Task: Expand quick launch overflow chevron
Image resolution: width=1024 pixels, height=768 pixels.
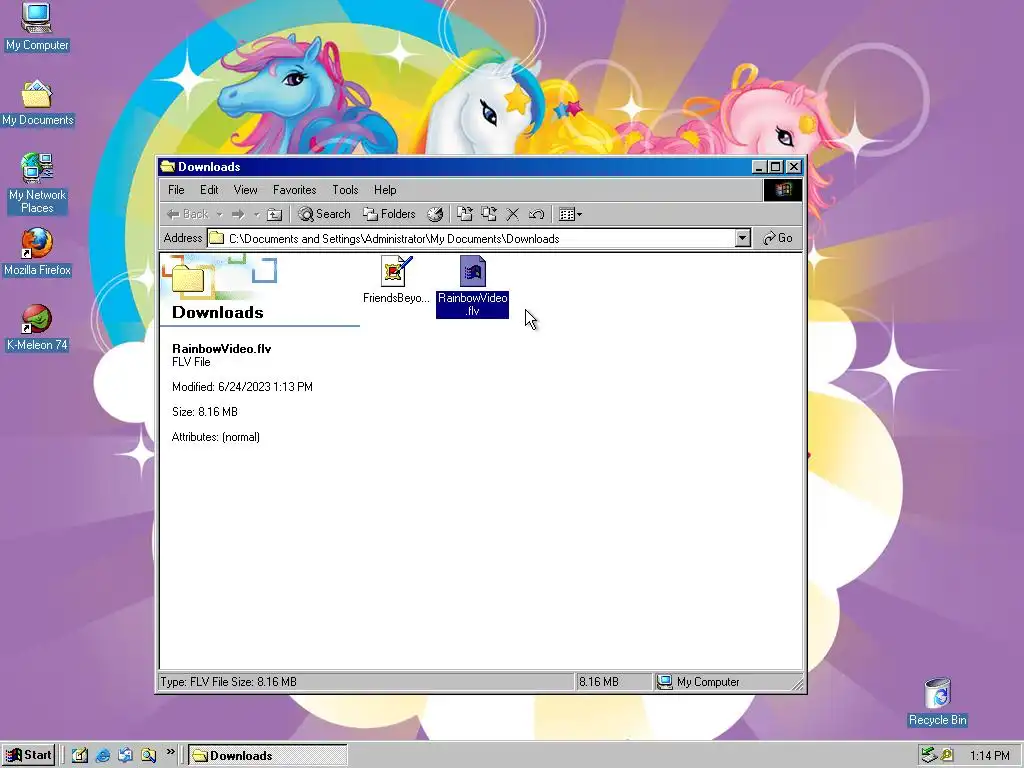Action: 170,752
